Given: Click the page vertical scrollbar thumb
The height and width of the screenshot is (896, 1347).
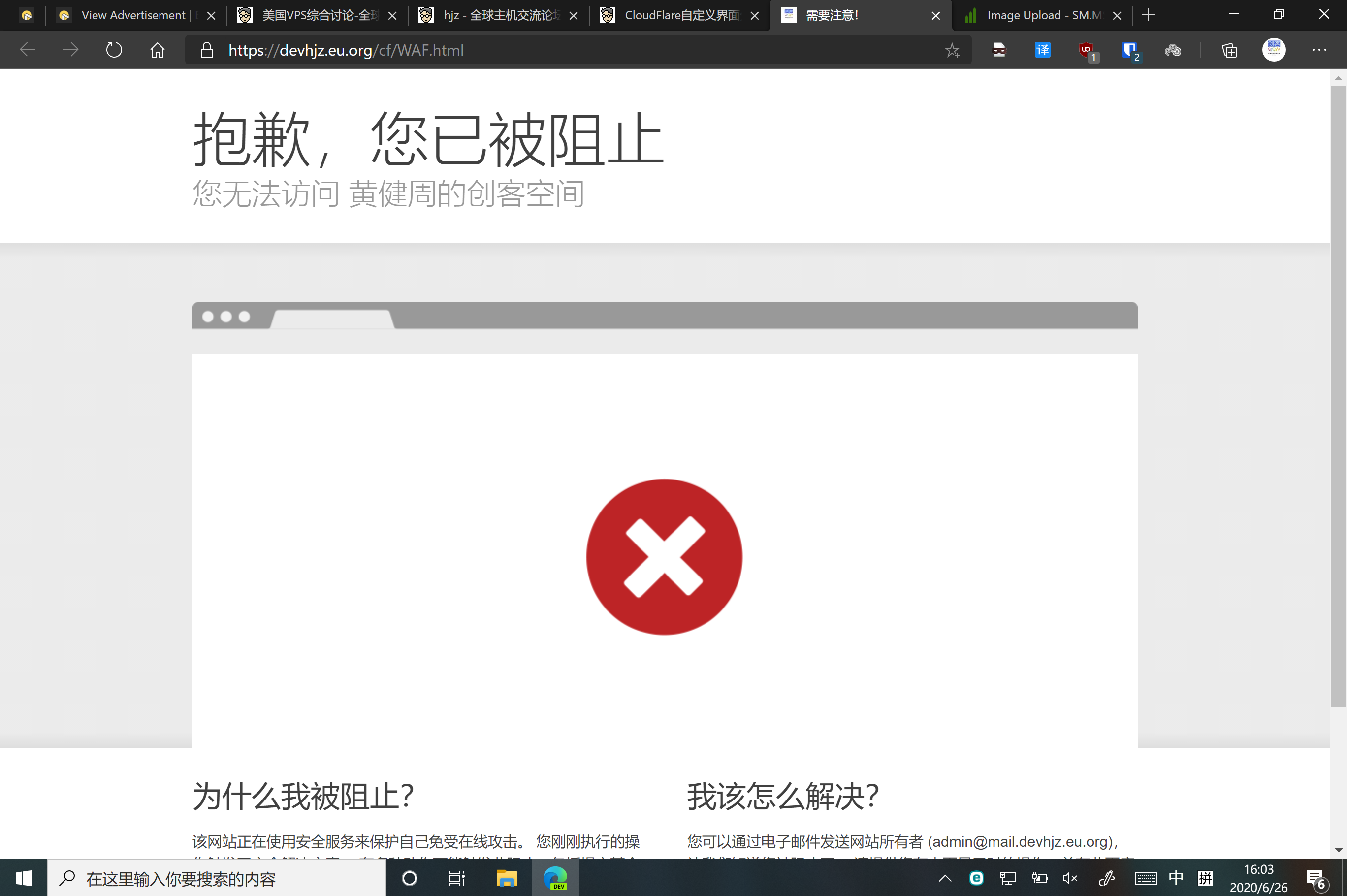Looking at the screenshot, I should click(1339, 397).
